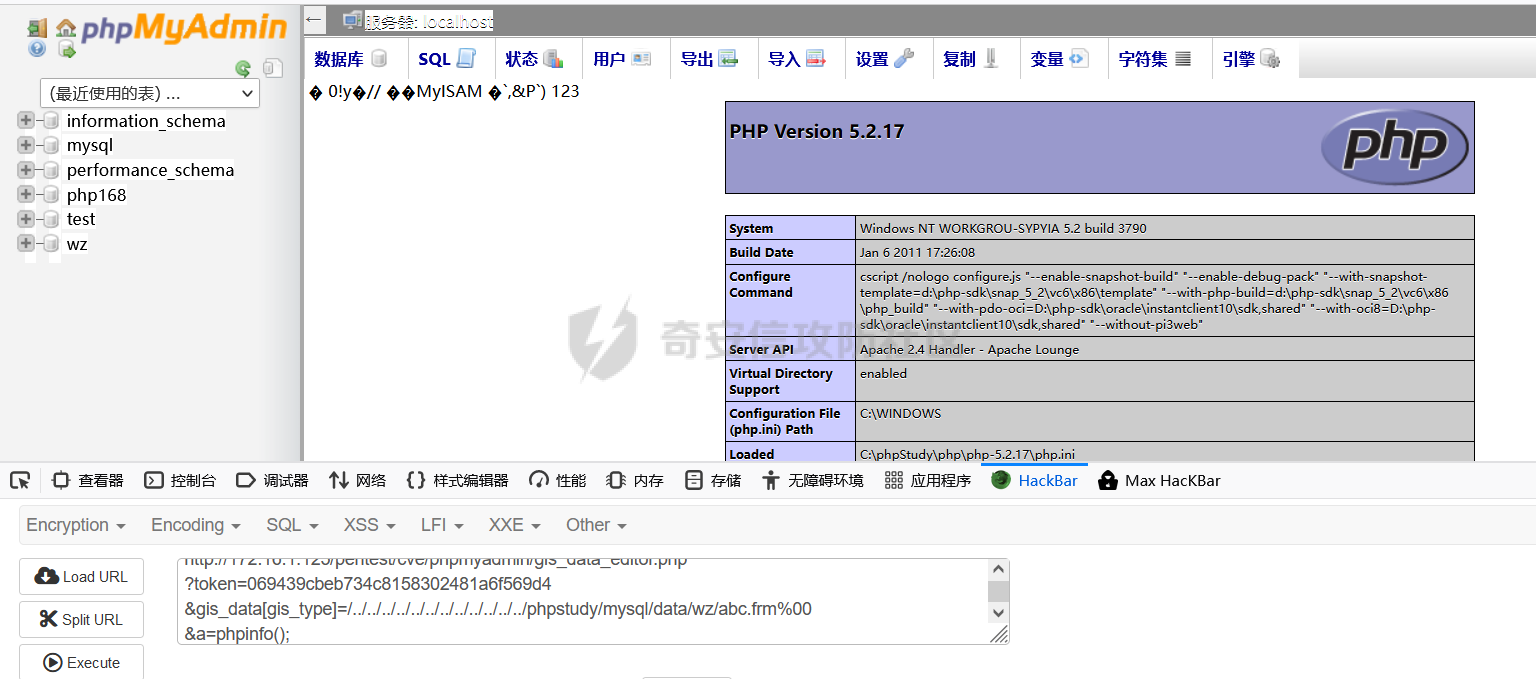Open the recently used tables dropdown
This screenshot has height=679, width=1536.
coord(150,93)
